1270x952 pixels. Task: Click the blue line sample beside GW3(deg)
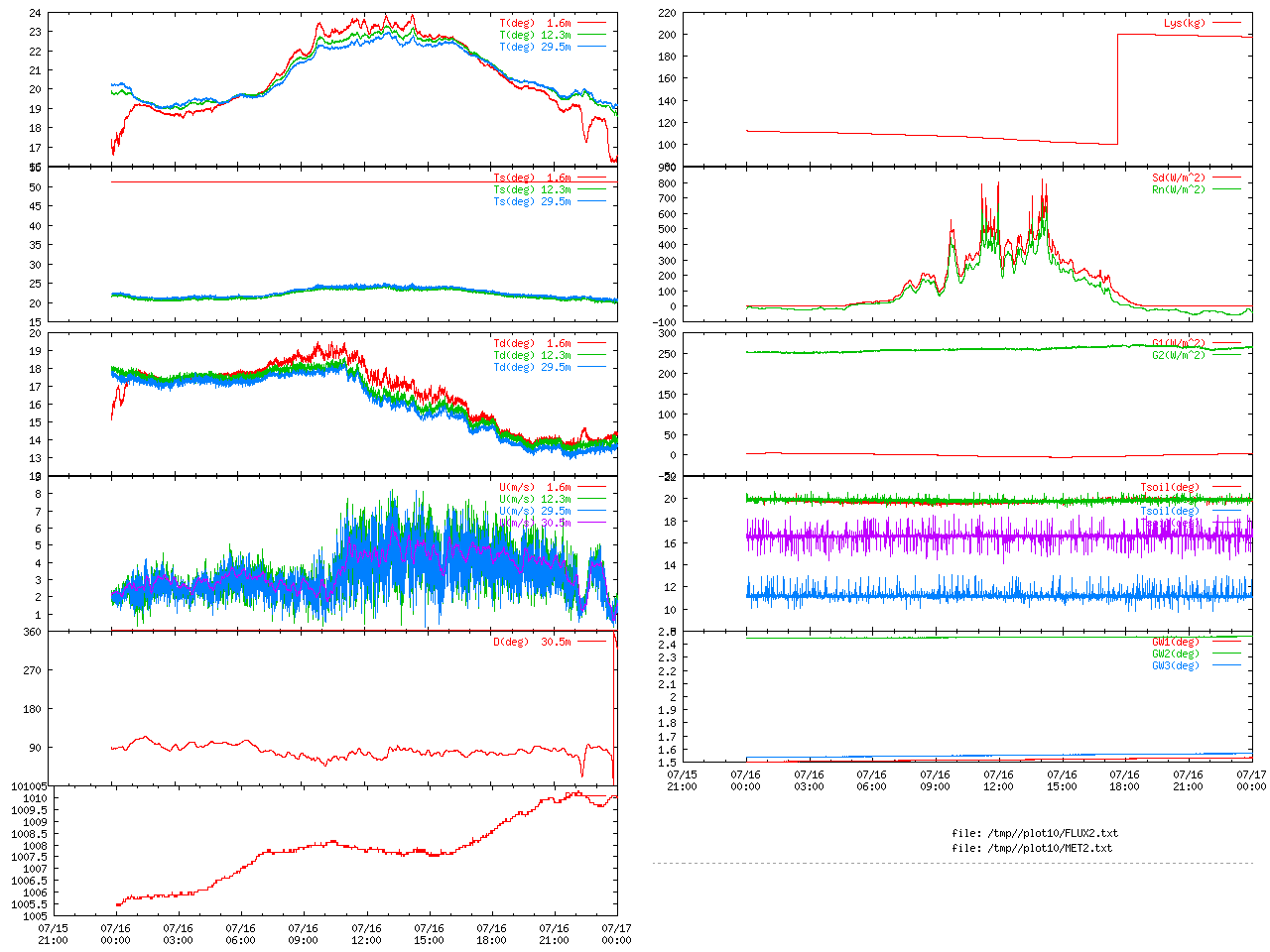coord(1226,665)
